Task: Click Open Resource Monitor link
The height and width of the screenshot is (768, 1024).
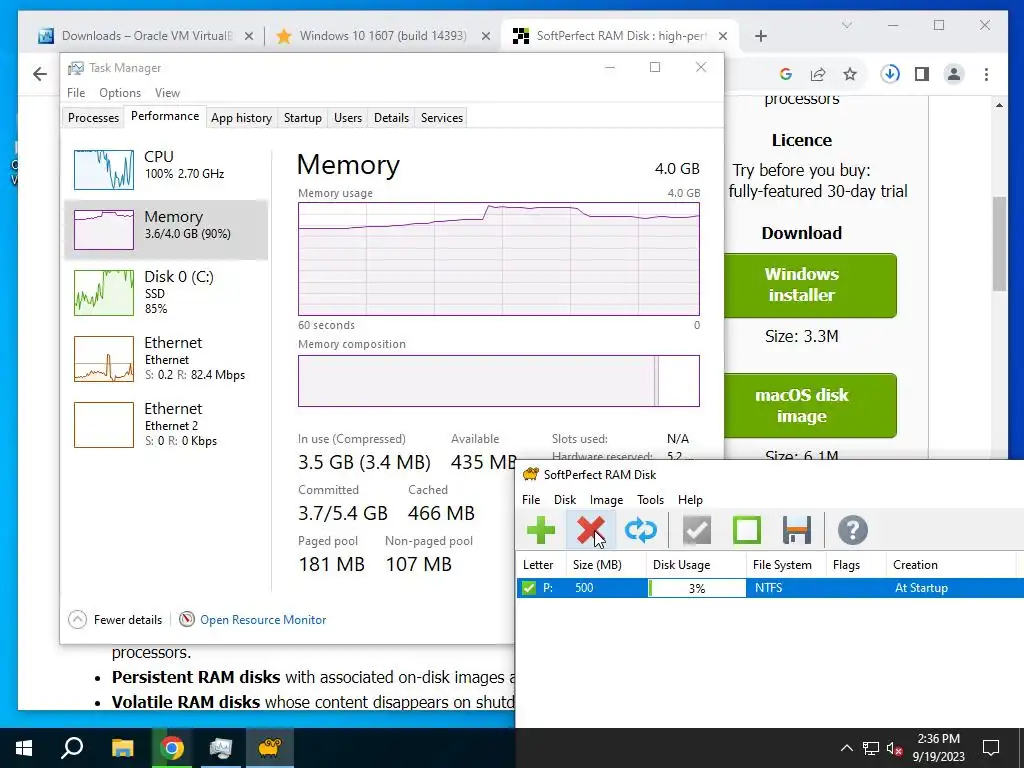Action: pos(263,620)
